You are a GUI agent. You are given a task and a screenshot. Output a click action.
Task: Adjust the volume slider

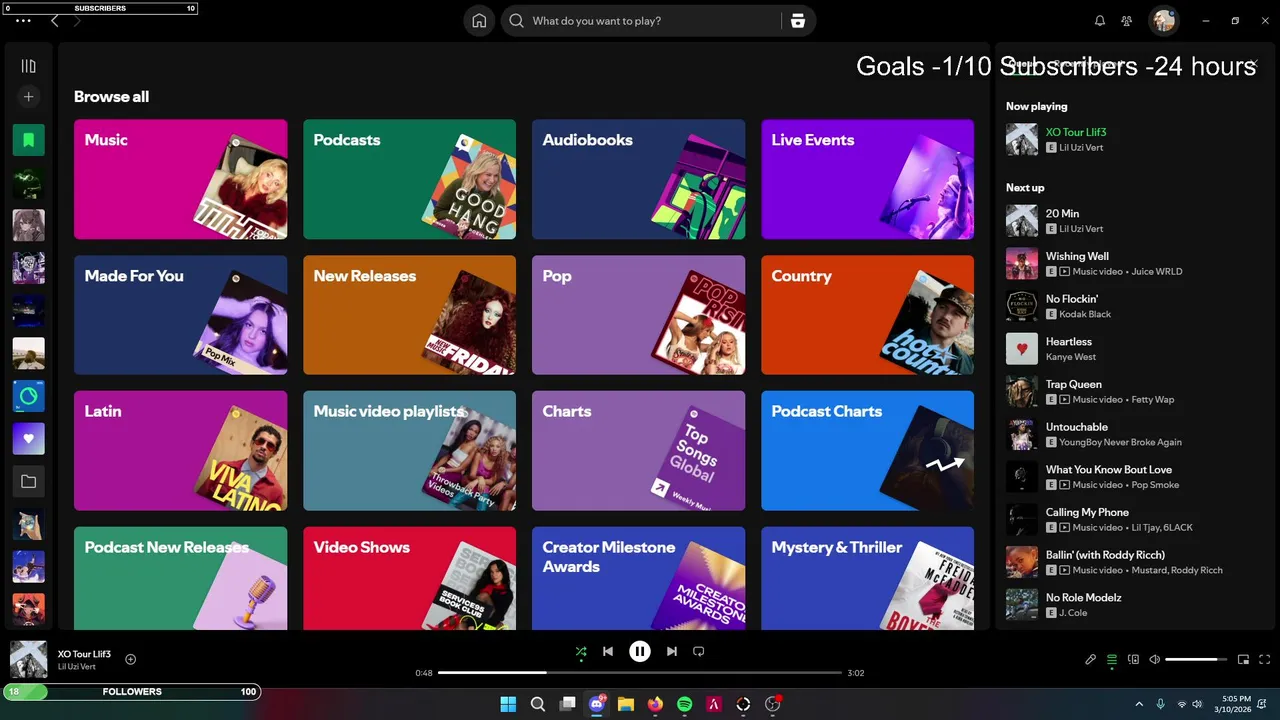click(x=1197, y=659)
